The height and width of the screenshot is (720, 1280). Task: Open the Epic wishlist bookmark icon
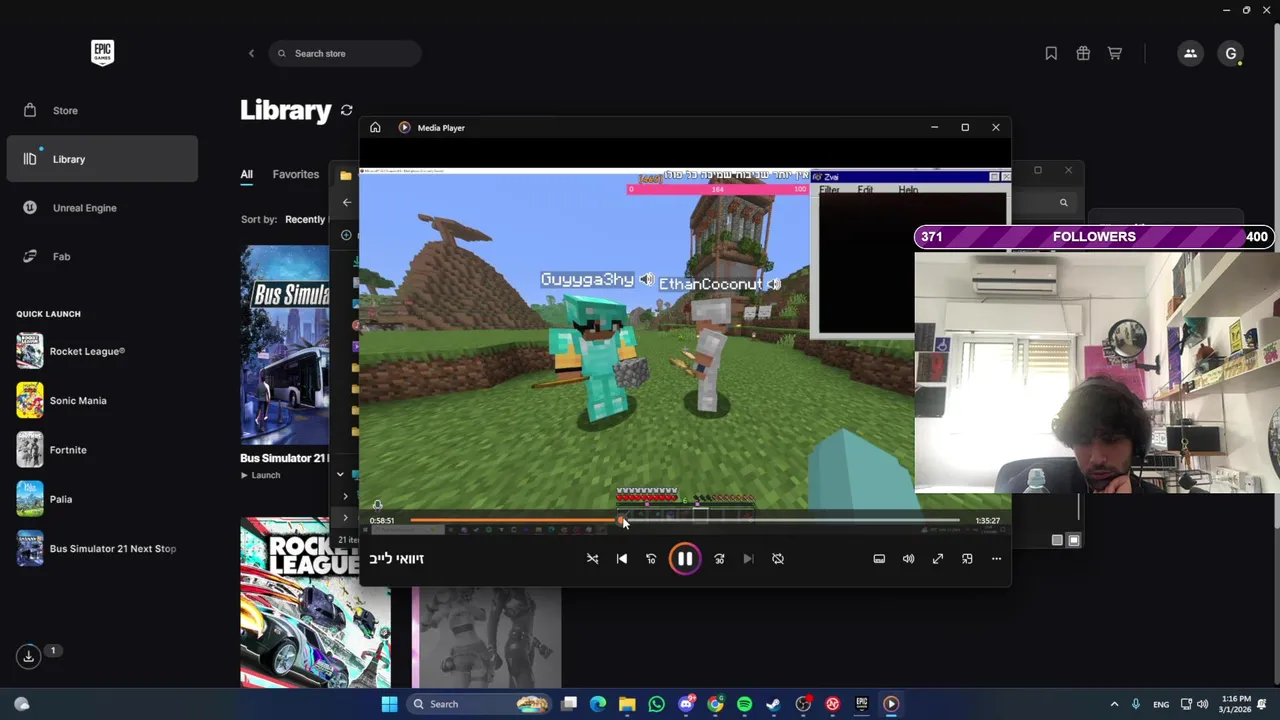coord(1051,53)
